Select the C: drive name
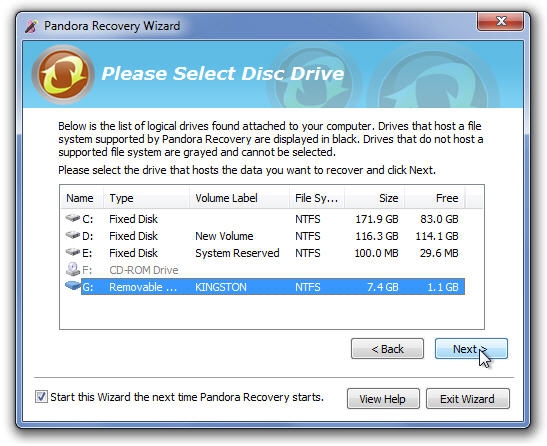Screen dimensions: 547x446 [x=88, y=219]
